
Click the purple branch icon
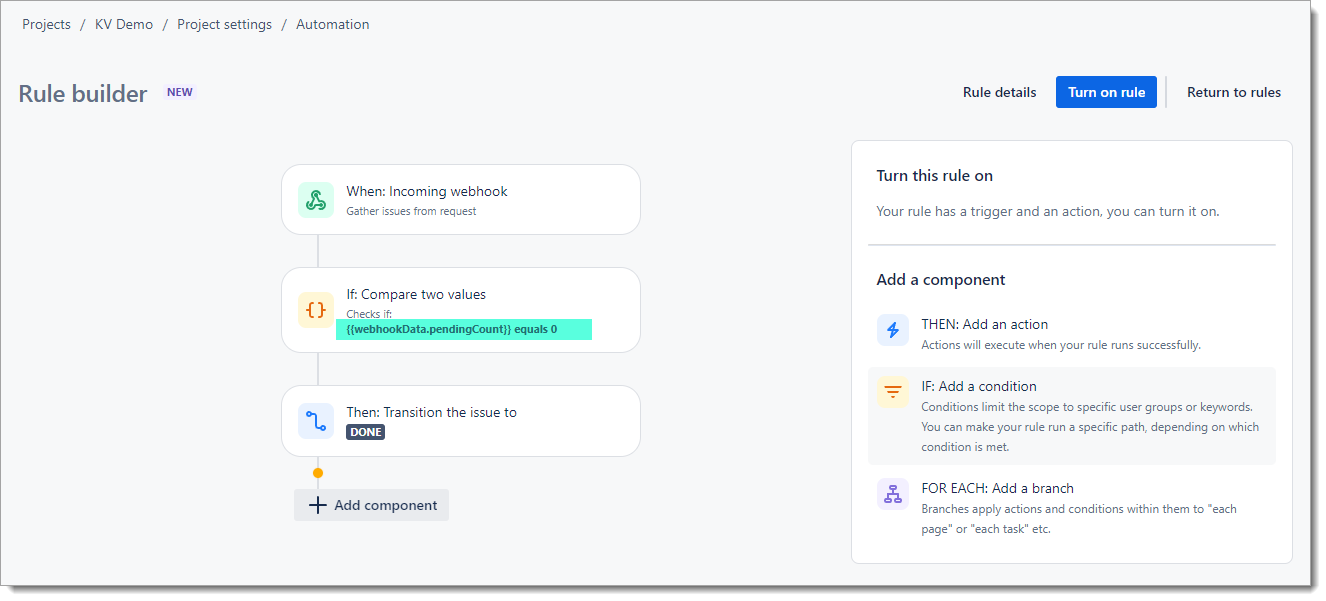[x=893, y=494]
